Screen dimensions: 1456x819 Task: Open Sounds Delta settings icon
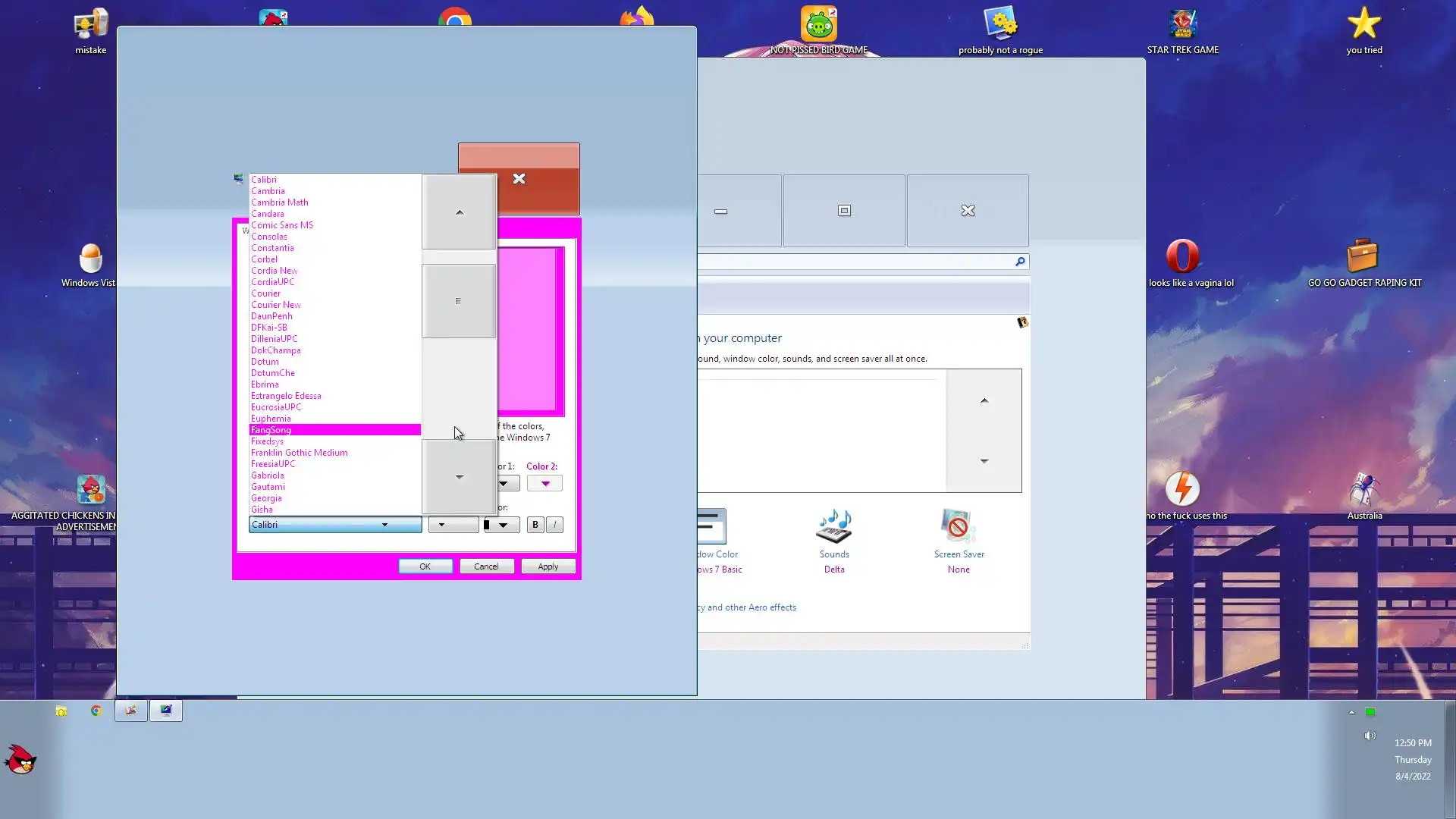point(833,527)
